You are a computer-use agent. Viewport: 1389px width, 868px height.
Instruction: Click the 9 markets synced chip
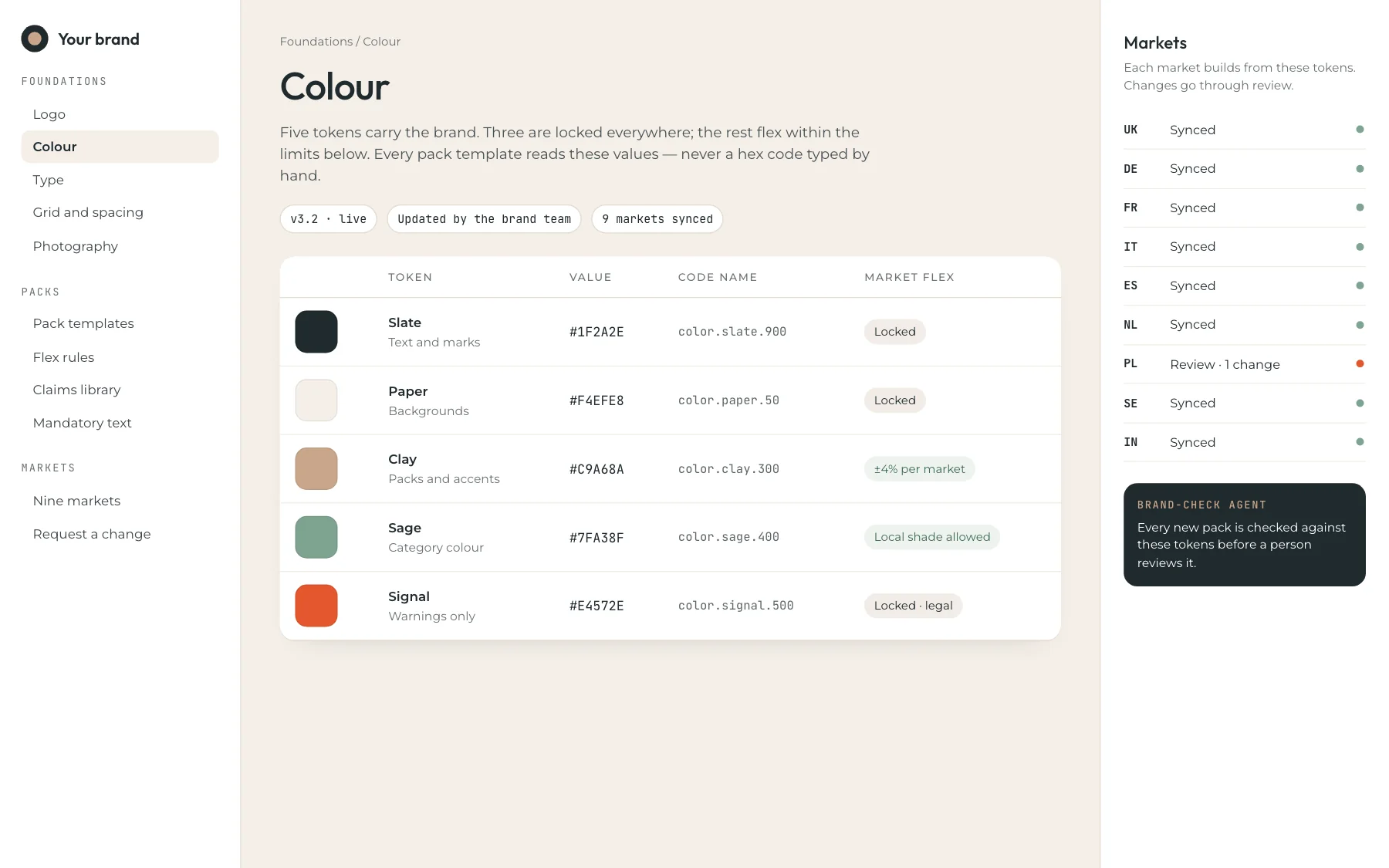click(x=657, y=219)
